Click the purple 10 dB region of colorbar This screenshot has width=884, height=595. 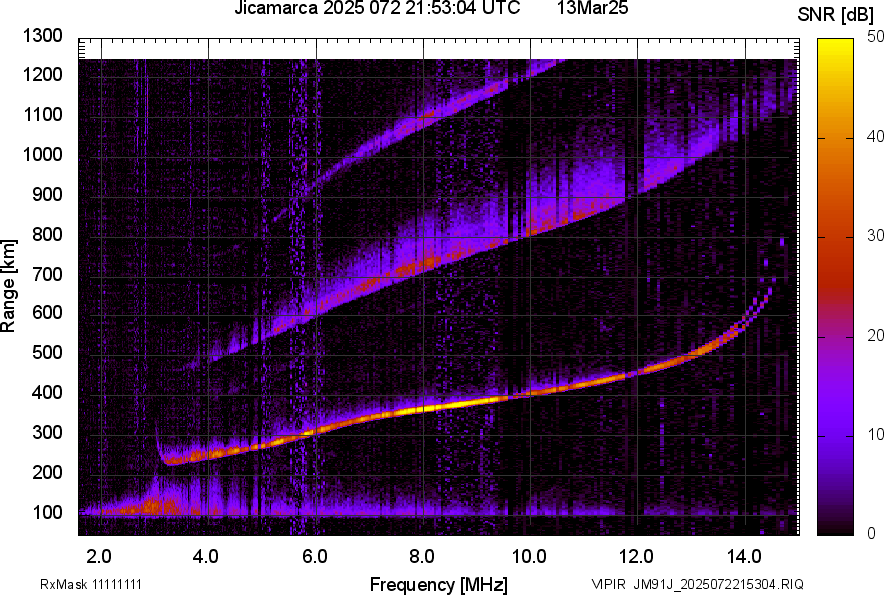[835, 435]
